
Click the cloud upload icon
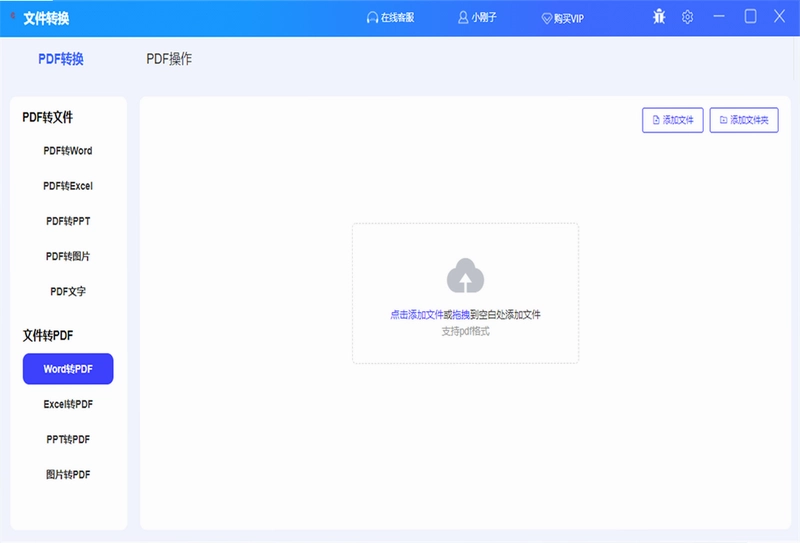[465, 276]
